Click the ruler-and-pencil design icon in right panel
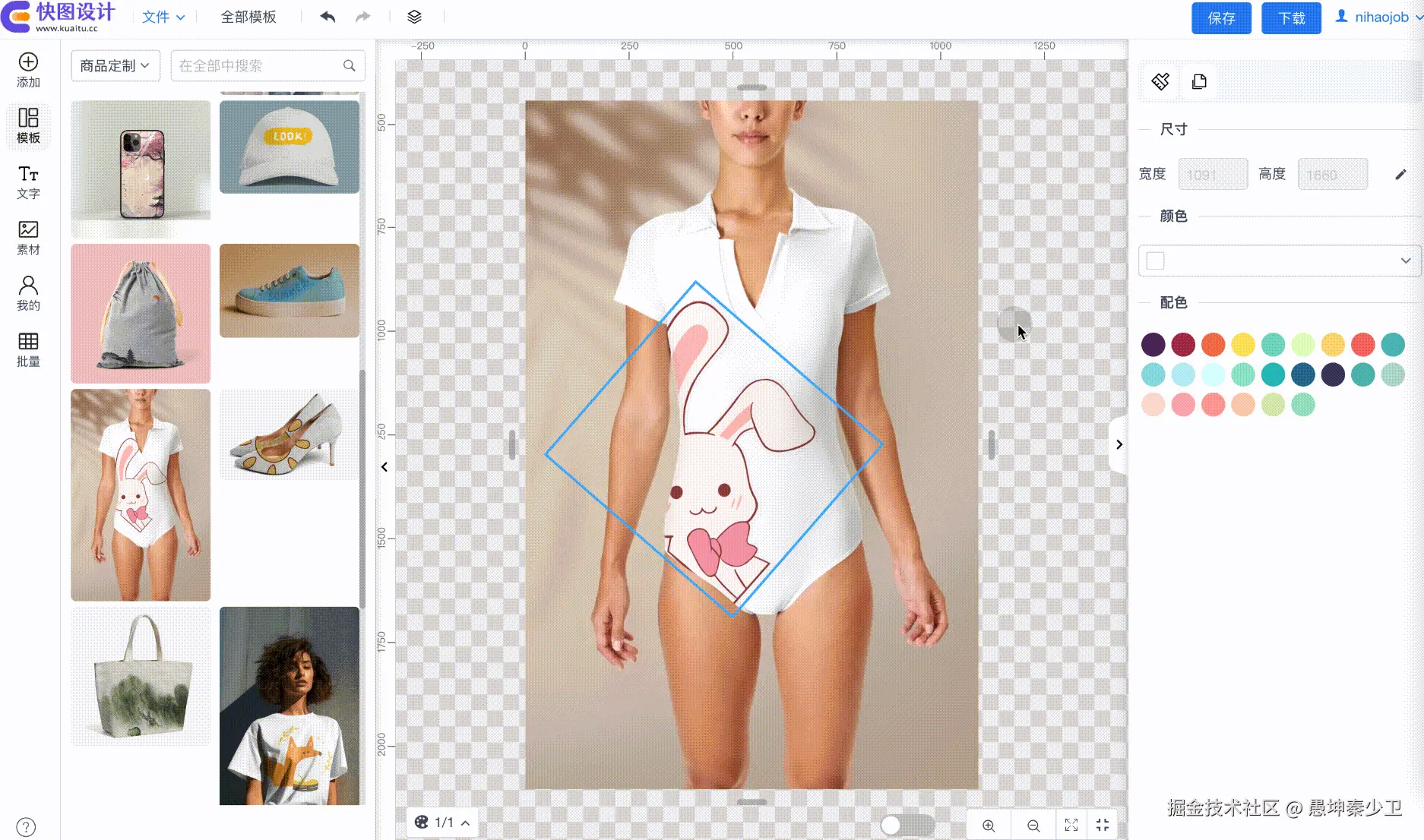 click(x=1160, y=81)
